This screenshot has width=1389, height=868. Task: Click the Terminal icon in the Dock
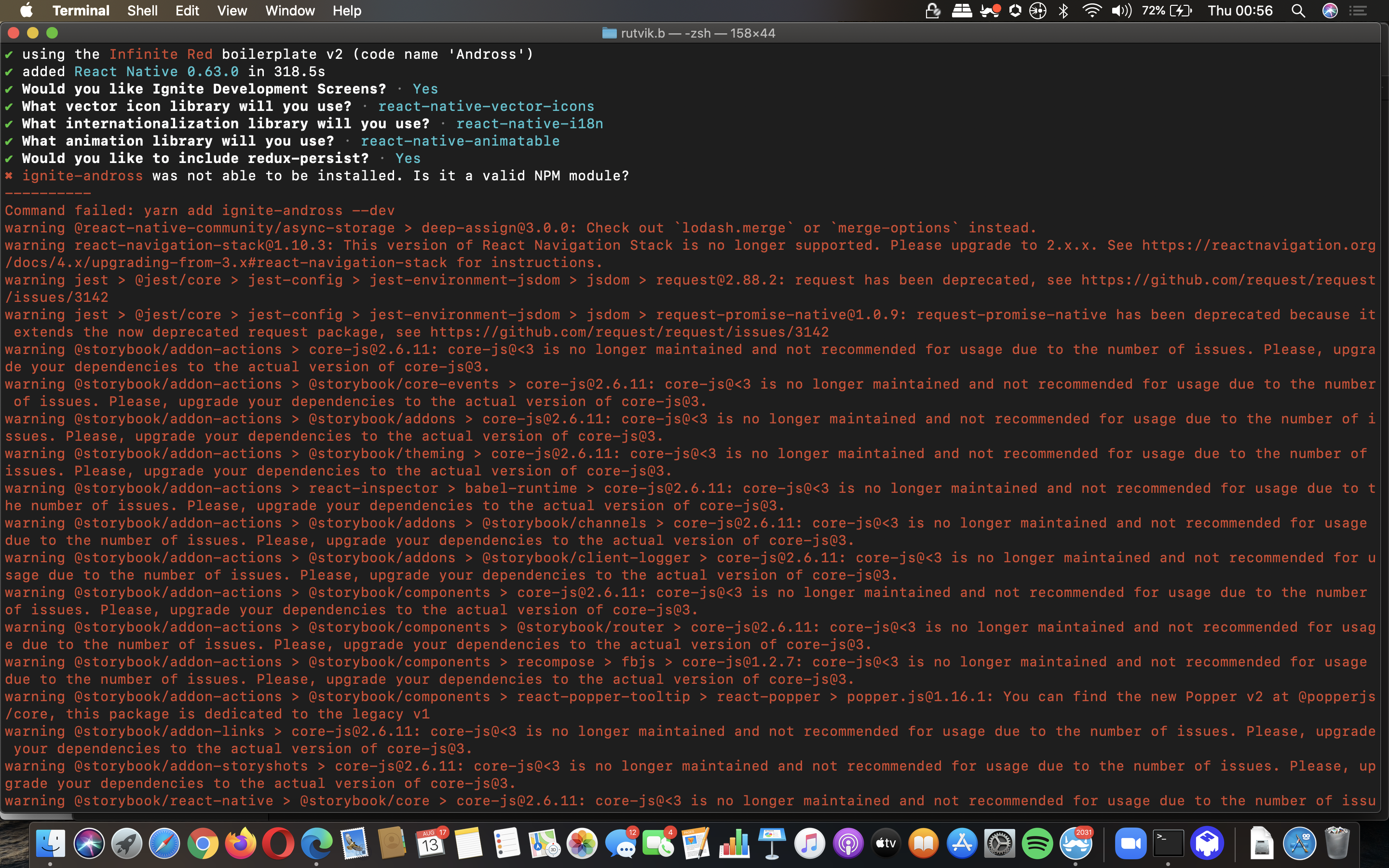pyautogui.click(x=1169, y=843)
